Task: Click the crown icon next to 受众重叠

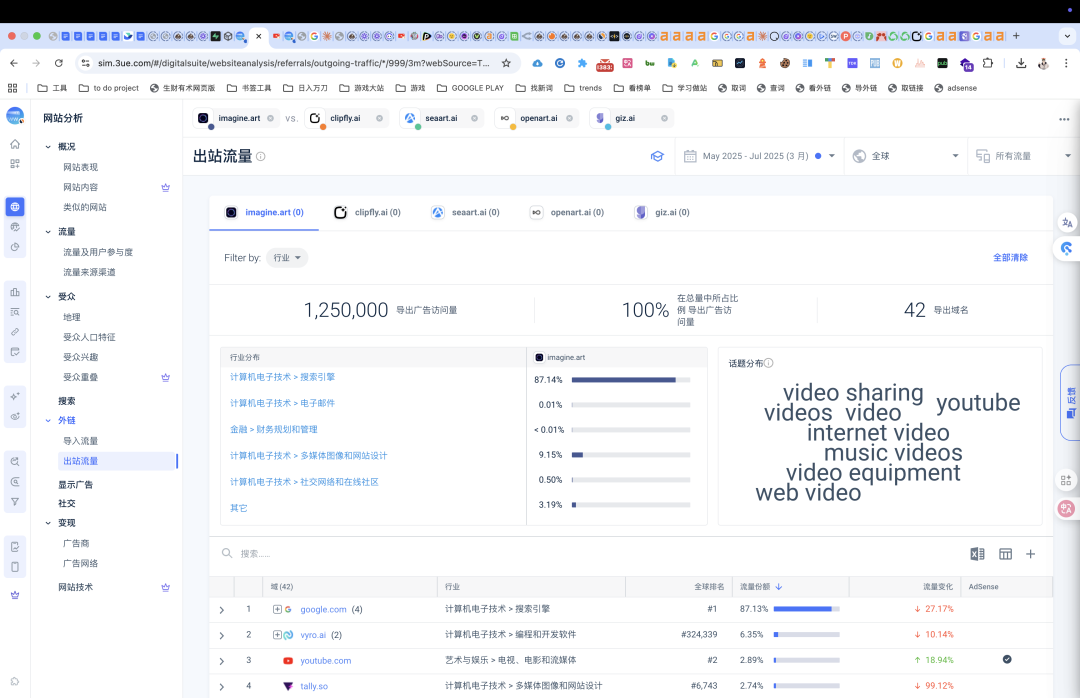Action: pos(165,378)
